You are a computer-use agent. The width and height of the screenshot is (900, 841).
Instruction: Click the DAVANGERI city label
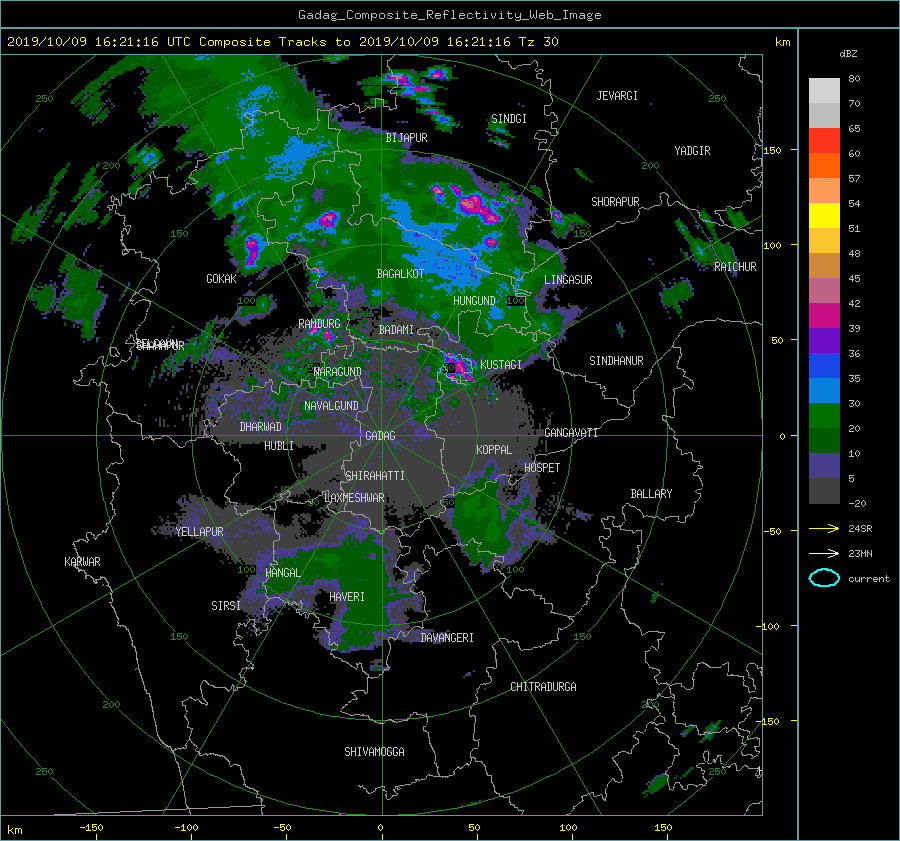pos(447,638)
